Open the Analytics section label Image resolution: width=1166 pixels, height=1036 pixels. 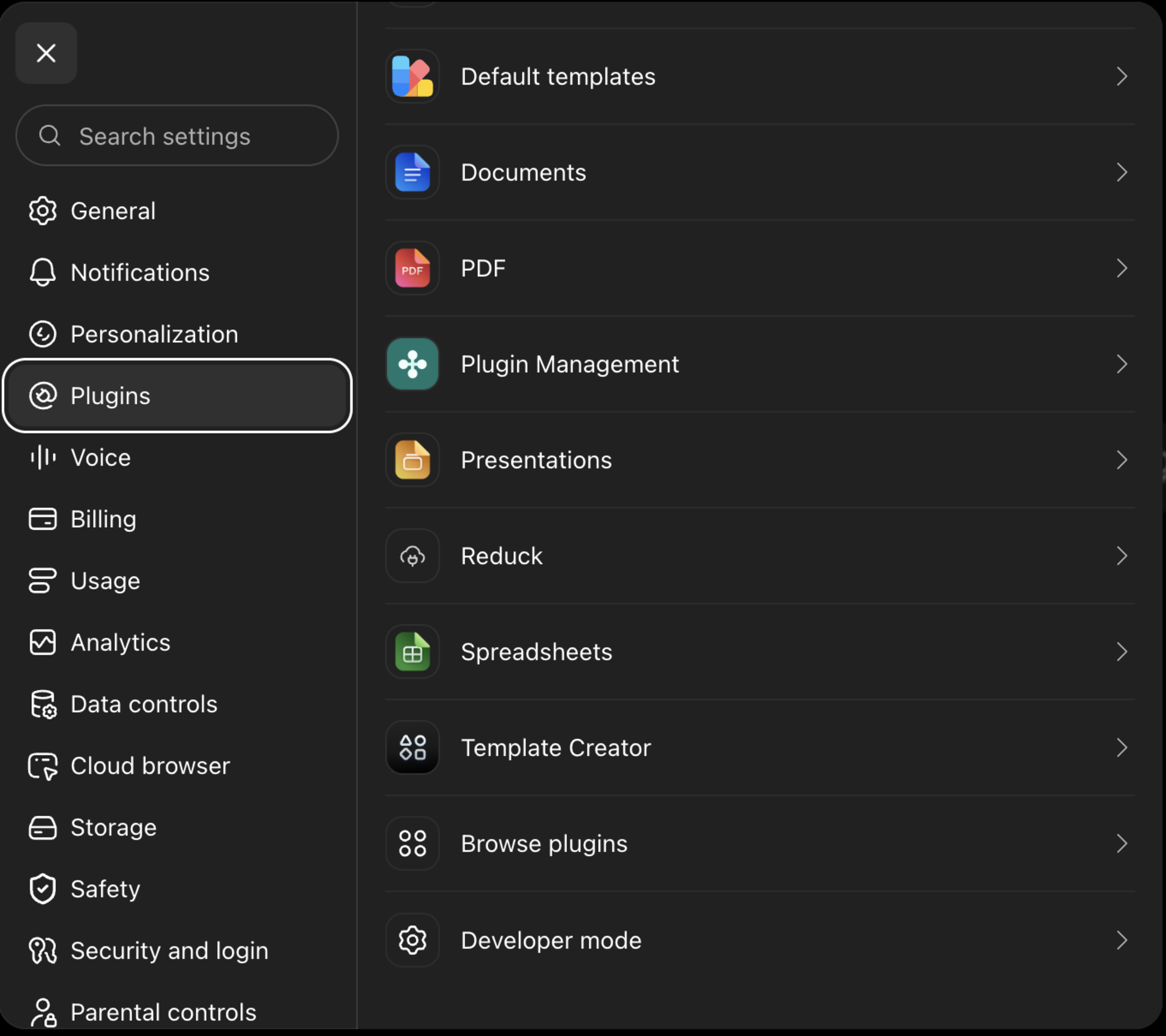click(120, 642)
